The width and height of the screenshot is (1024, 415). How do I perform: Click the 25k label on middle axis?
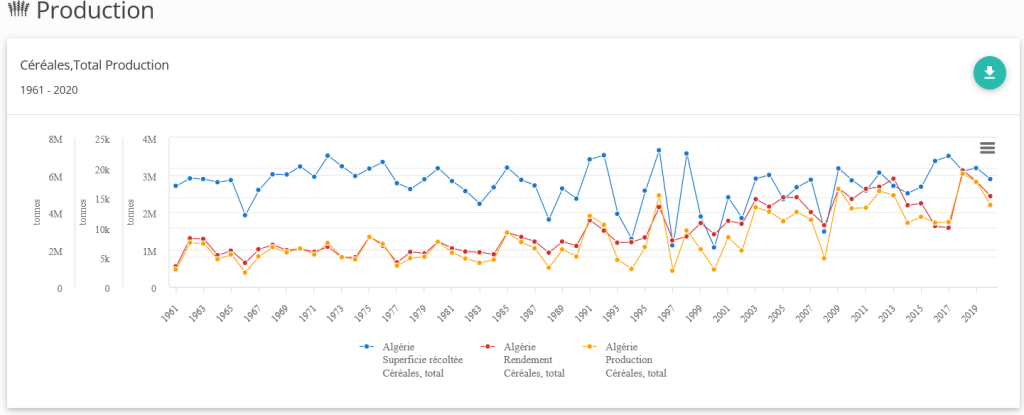pos(102,139)
